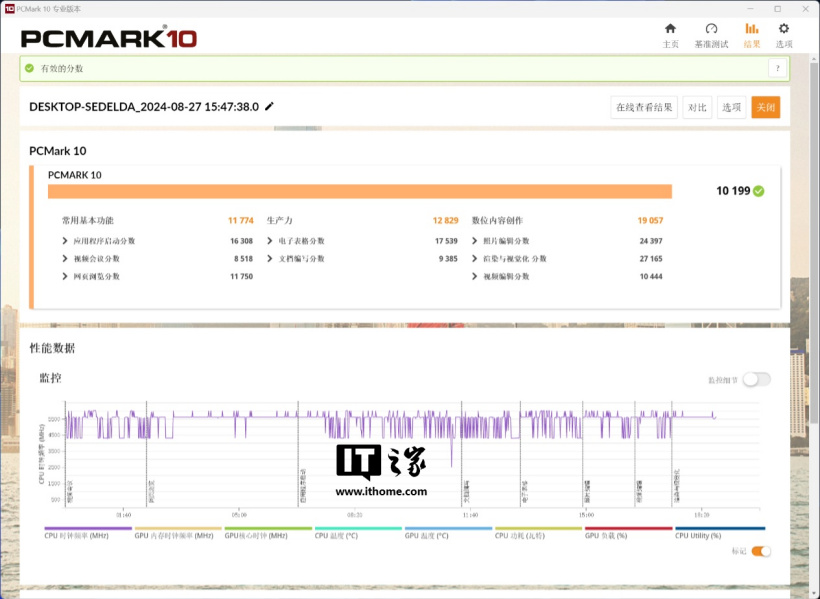This screenshot has width=820, height=599.
Task: Expand 照片编辑分数 row
Action: tap(475, 241)
